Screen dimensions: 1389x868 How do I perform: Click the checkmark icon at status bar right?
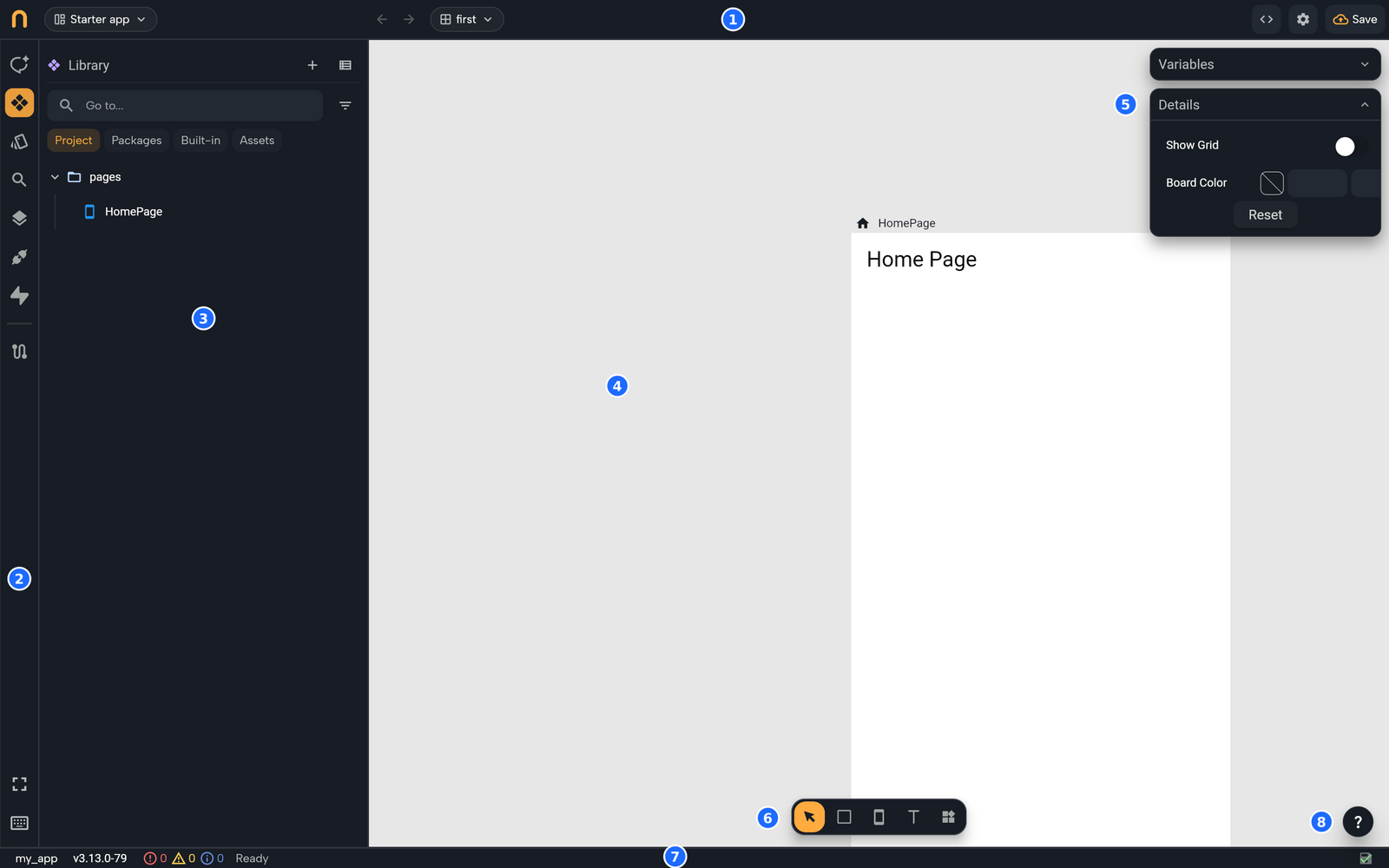(1366, 858)
